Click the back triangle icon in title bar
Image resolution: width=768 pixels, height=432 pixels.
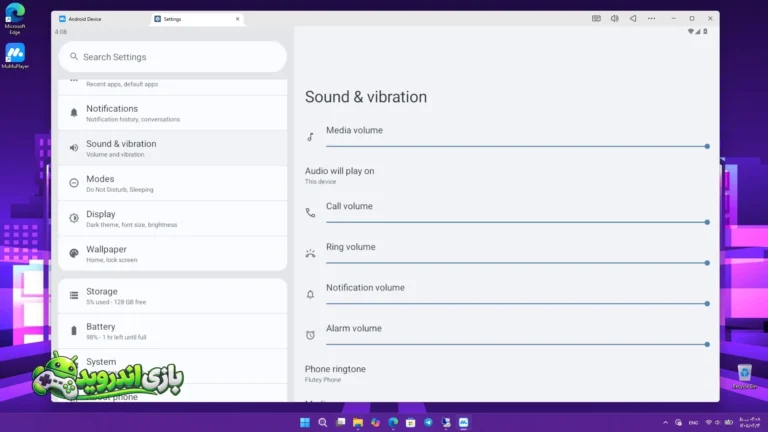coord(633,19)
